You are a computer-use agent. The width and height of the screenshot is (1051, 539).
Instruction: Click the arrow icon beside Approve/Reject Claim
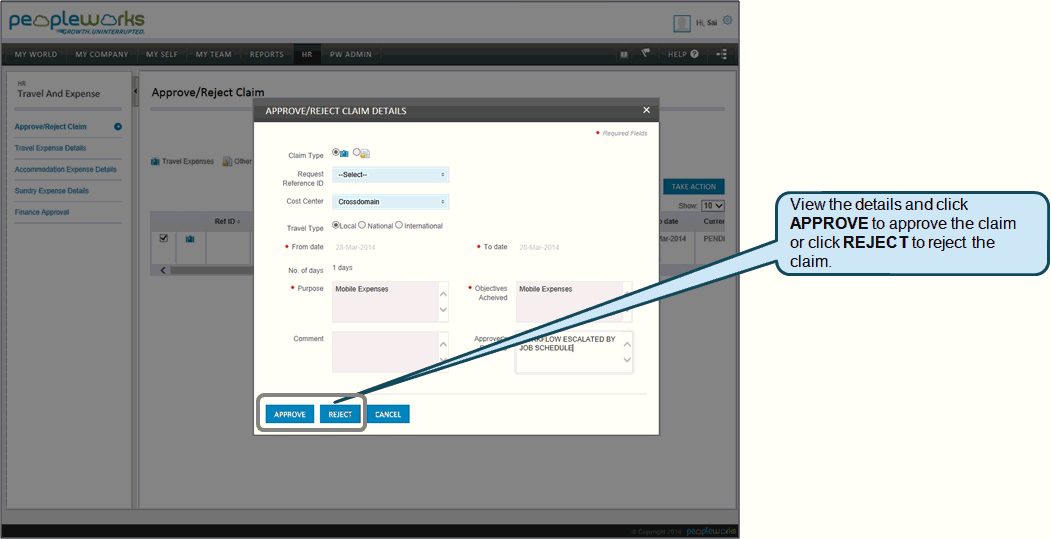(x=118, y=127)
